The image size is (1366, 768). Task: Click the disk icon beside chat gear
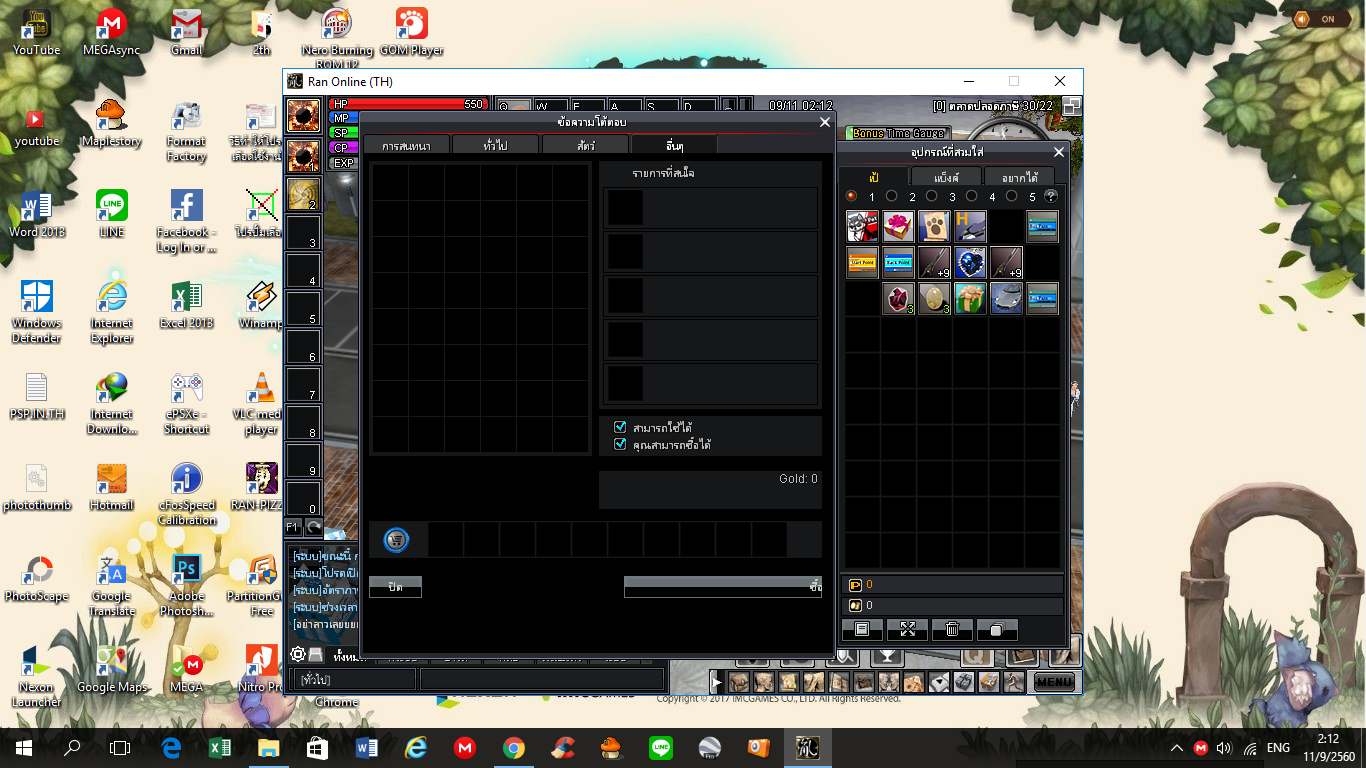(315, 655)
